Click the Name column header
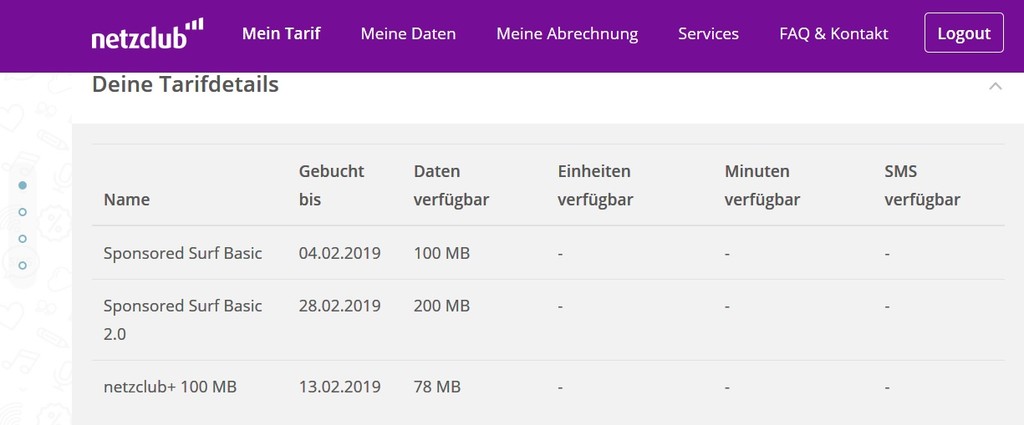 tap(127, 199)
